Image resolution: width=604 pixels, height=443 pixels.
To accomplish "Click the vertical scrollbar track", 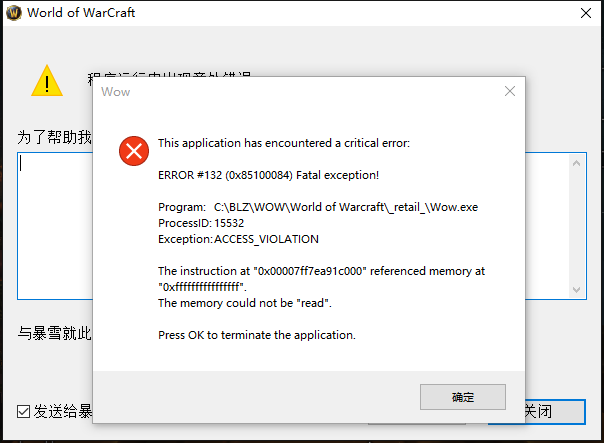I will click(578, 225).
